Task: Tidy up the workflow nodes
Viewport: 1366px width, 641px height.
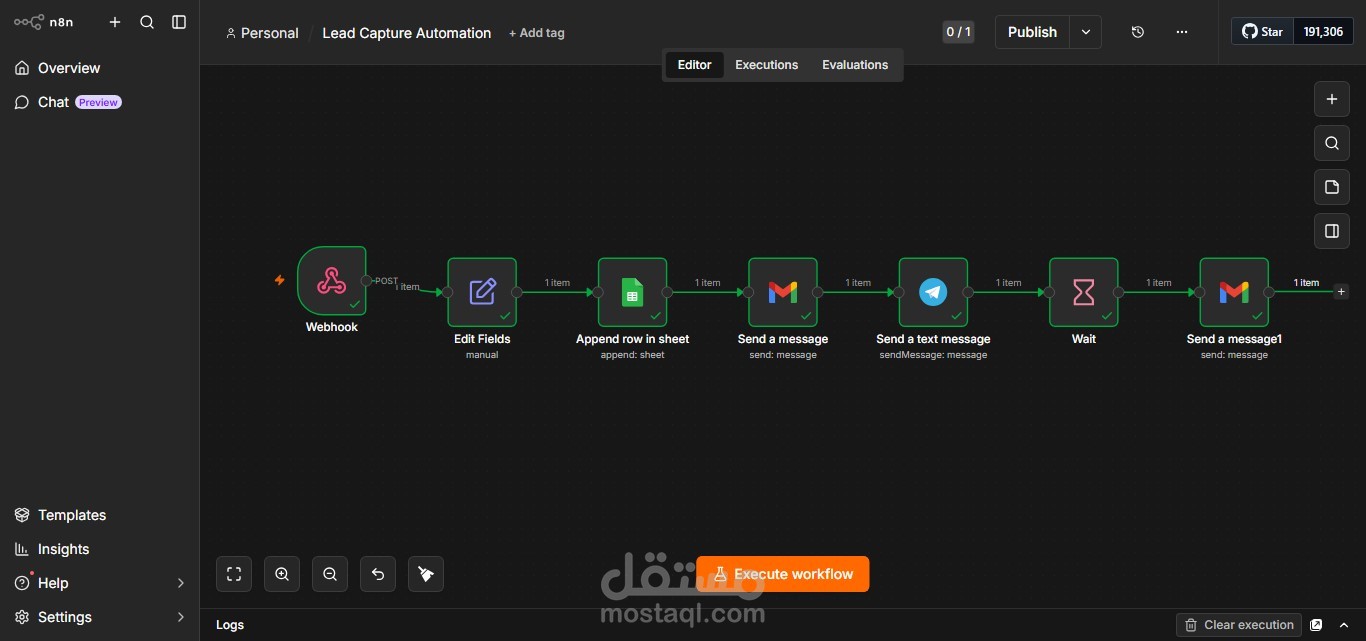Action: click(x=426, y=574)
